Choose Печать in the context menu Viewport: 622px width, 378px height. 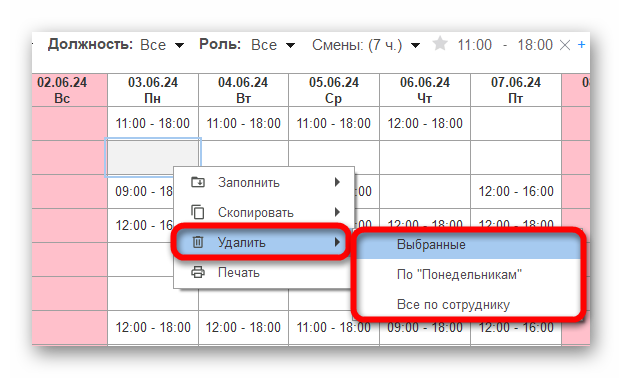click(x=263, y=272)
